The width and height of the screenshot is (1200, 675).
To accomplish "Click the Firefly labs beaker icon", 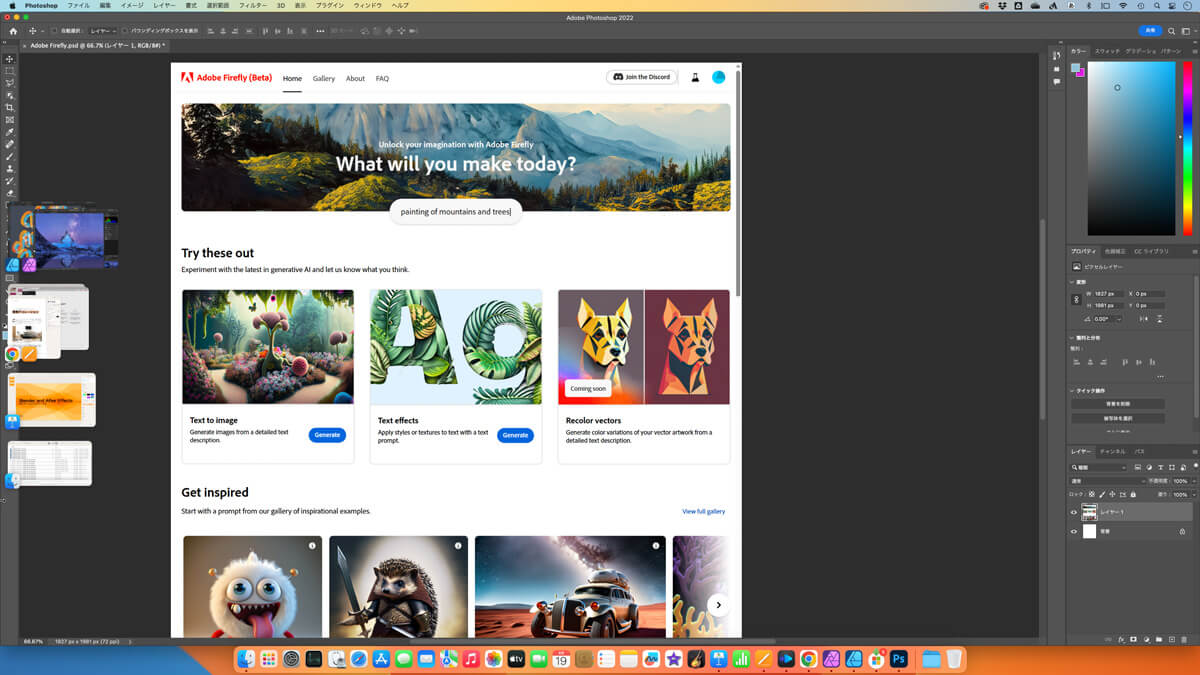I will coord(695,77).
